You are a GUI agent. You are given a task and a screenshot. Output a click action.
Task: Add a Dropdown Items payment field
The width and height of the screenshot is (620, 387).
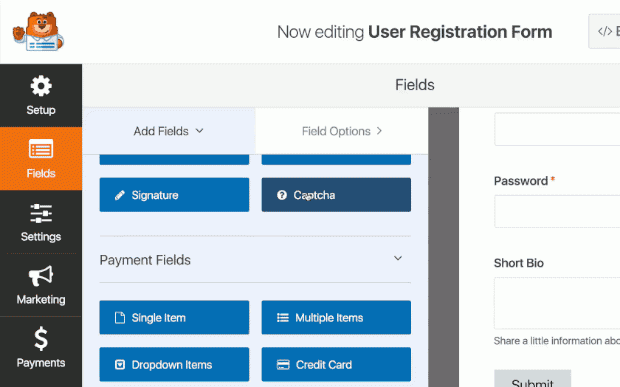click(x=174, y=364)
